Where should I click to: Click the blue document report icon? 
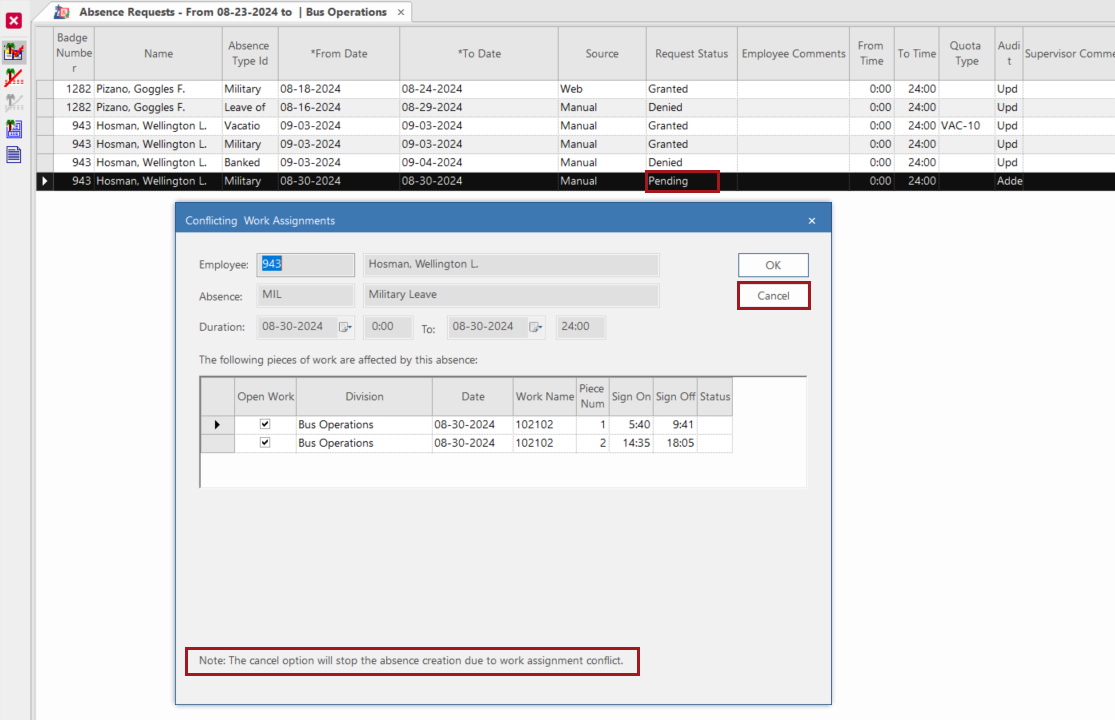[x=14, y=154]
